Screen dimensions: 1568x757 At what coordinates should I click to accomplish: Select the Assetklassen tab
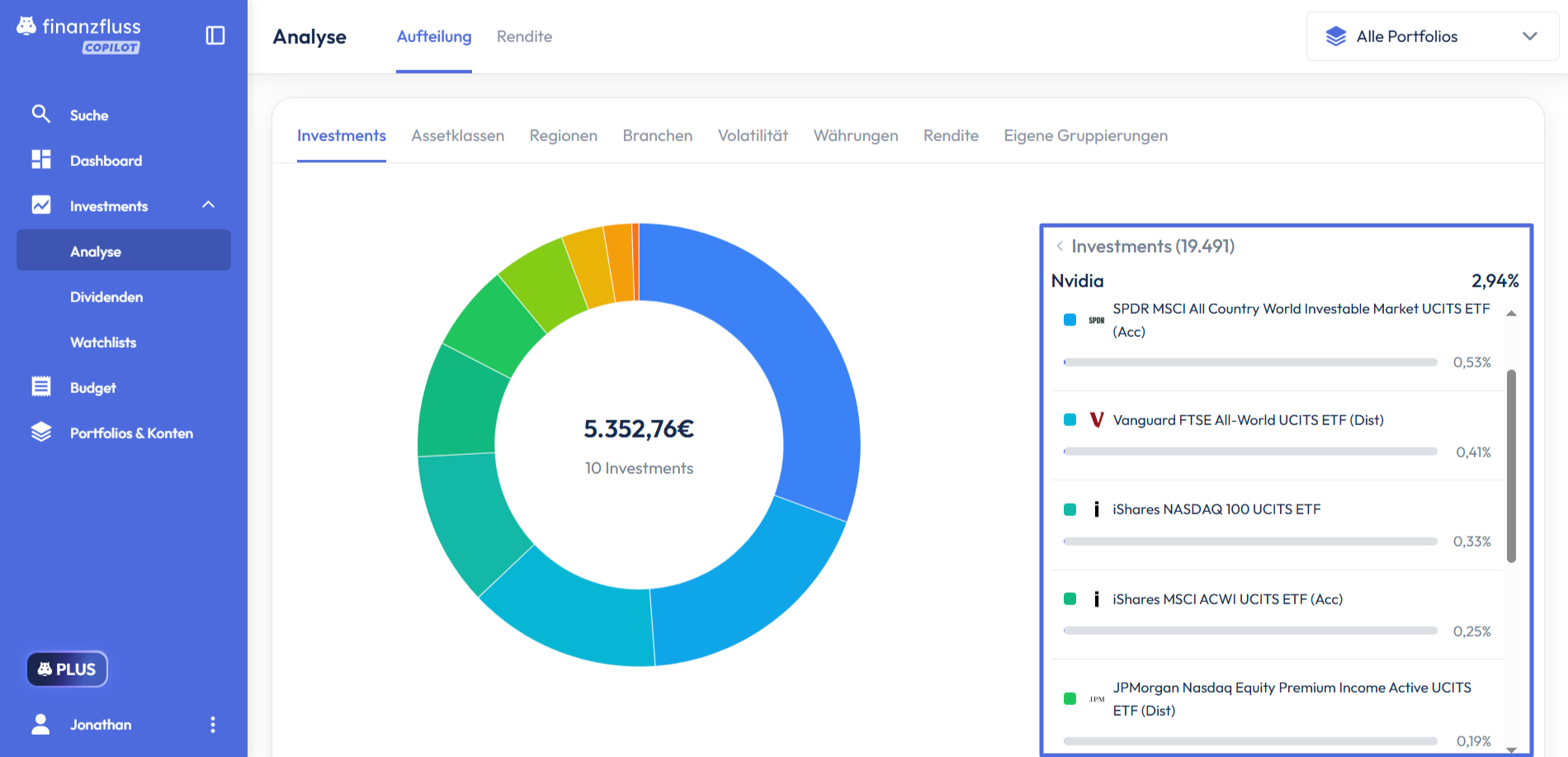tap(457, 135)
